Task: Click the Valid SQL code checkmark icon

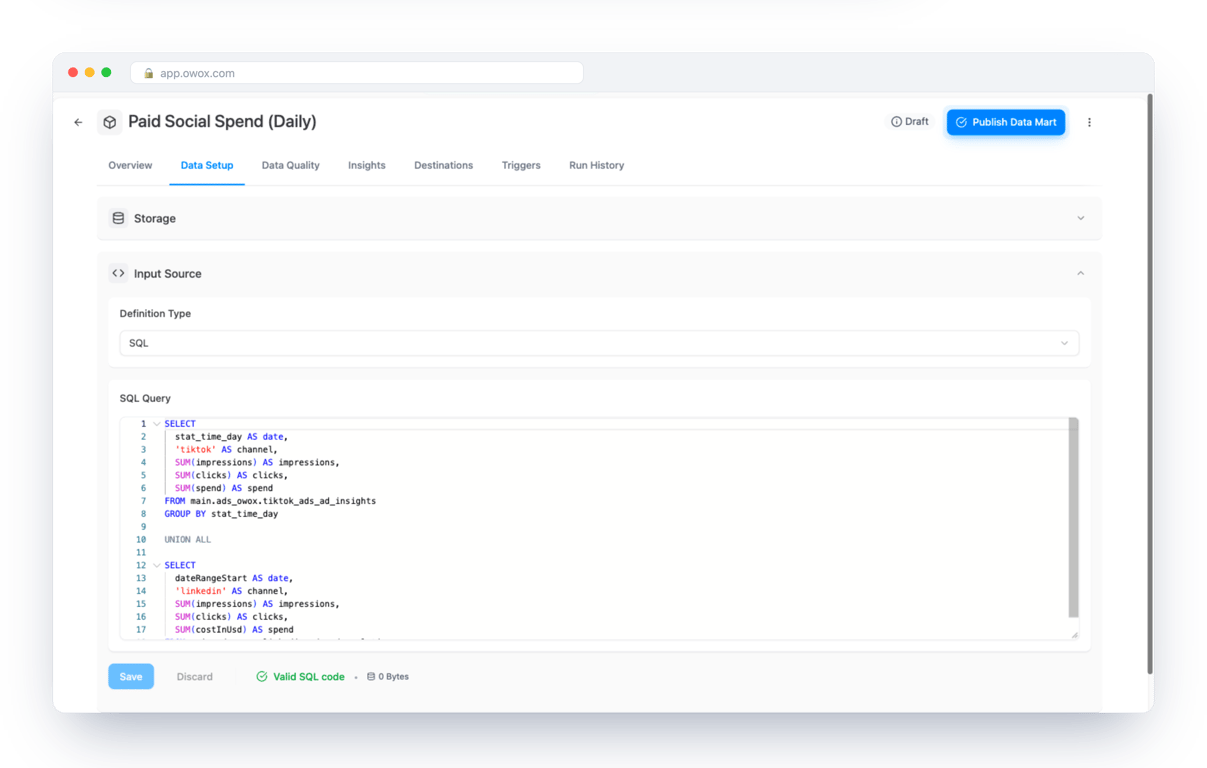Action: (262, 677)
